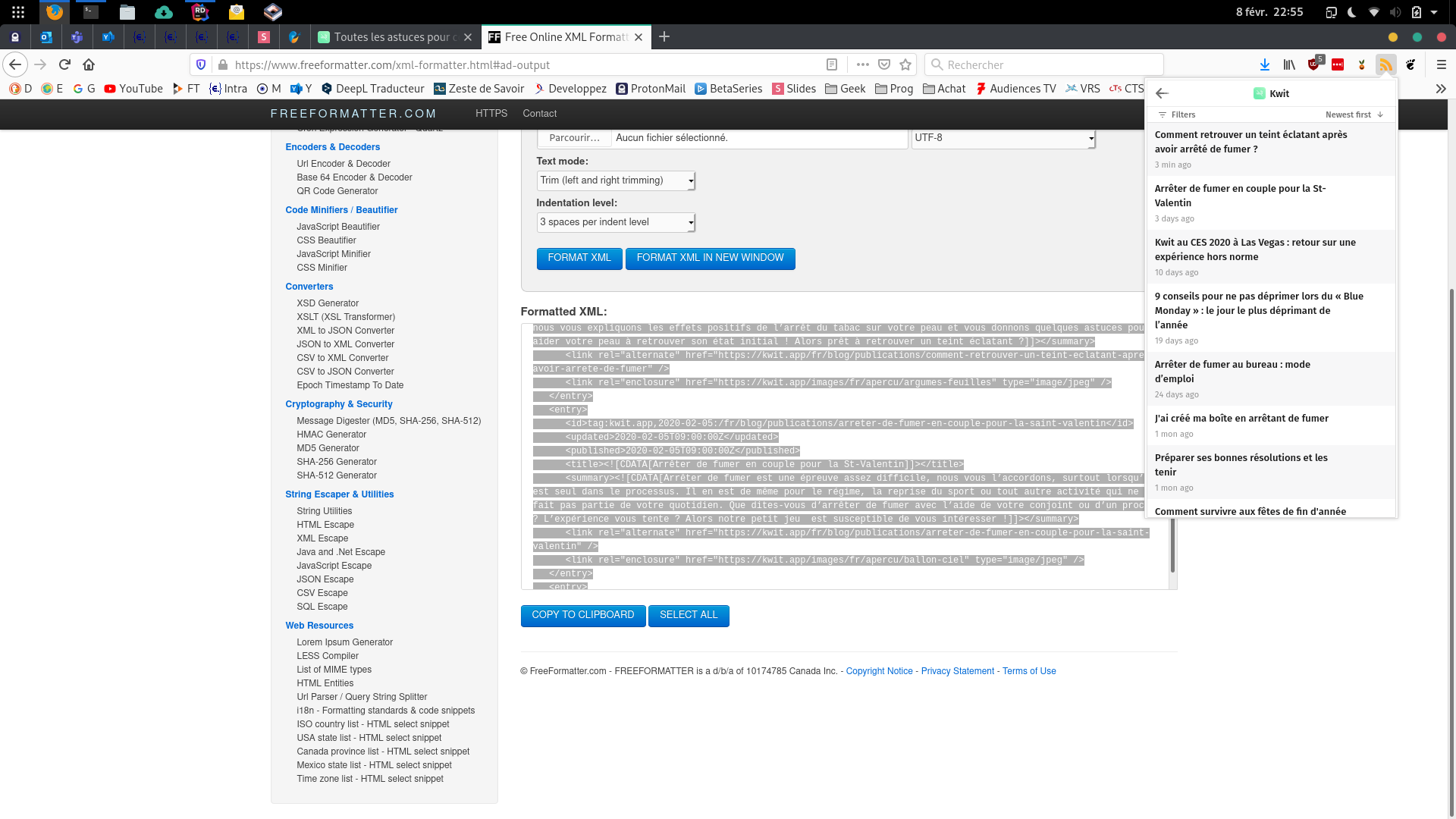Toggle reader view icon in URL bar
The width and height of the screenshot is (1456, 819).
[x=832, y=65]
